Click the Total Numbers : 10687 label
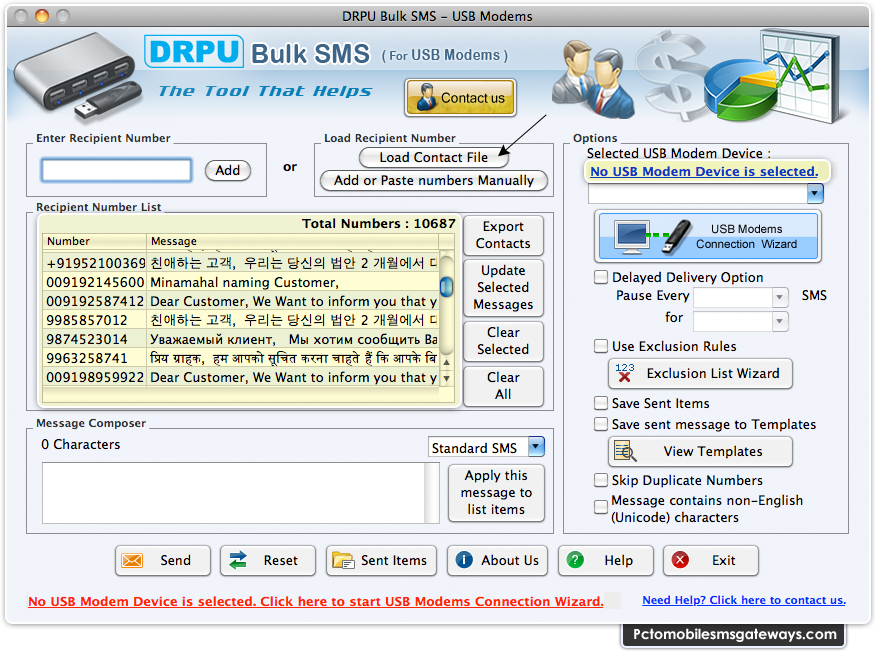This screenshot has width=876, height=651. tap(379, 224)
